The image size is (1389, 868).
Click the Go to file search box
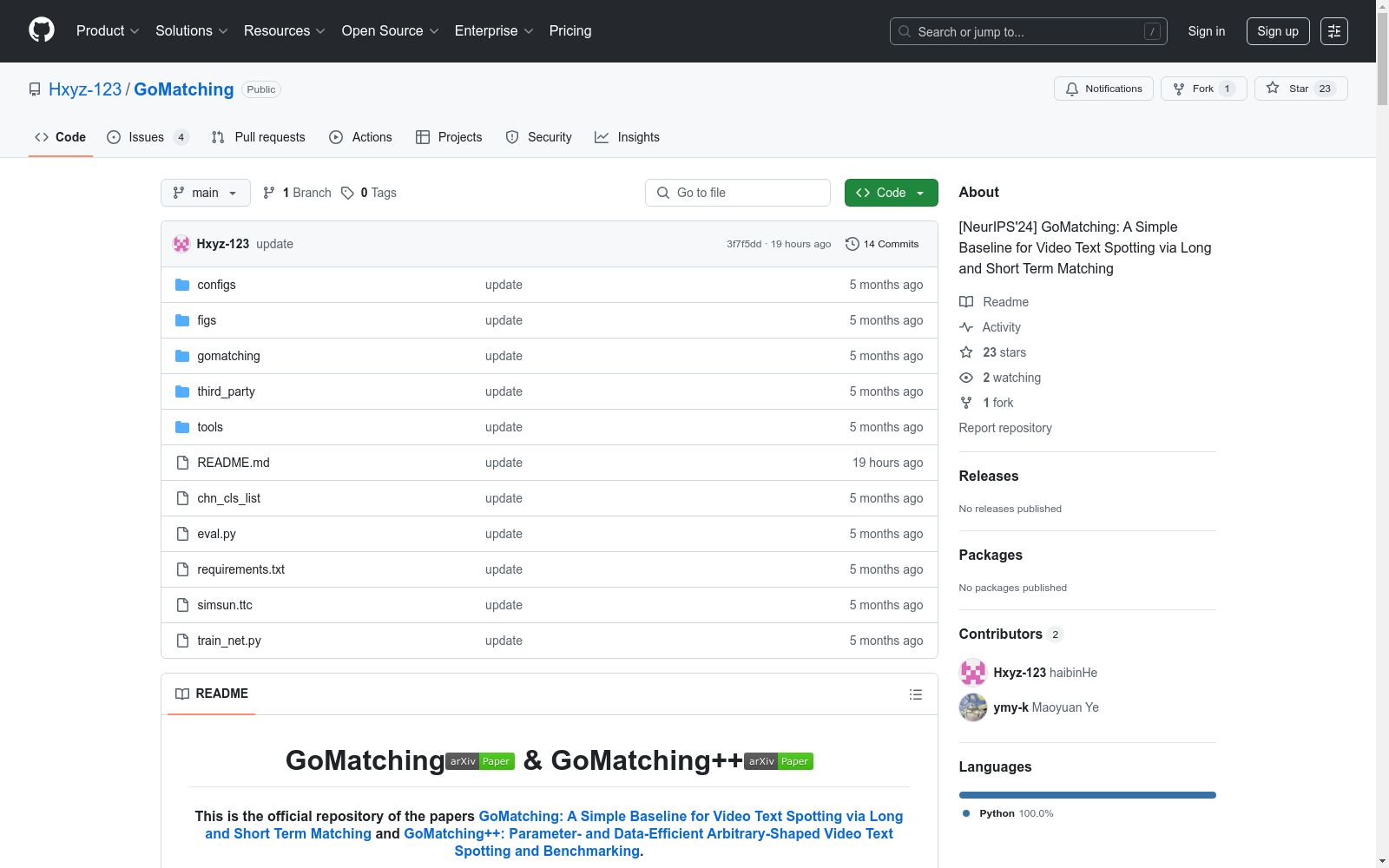(738, 193)
